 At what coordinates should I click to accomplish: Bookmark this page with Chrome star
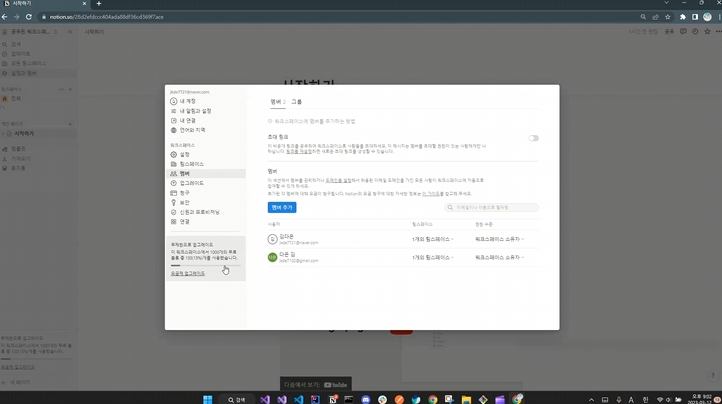(668, 17)
